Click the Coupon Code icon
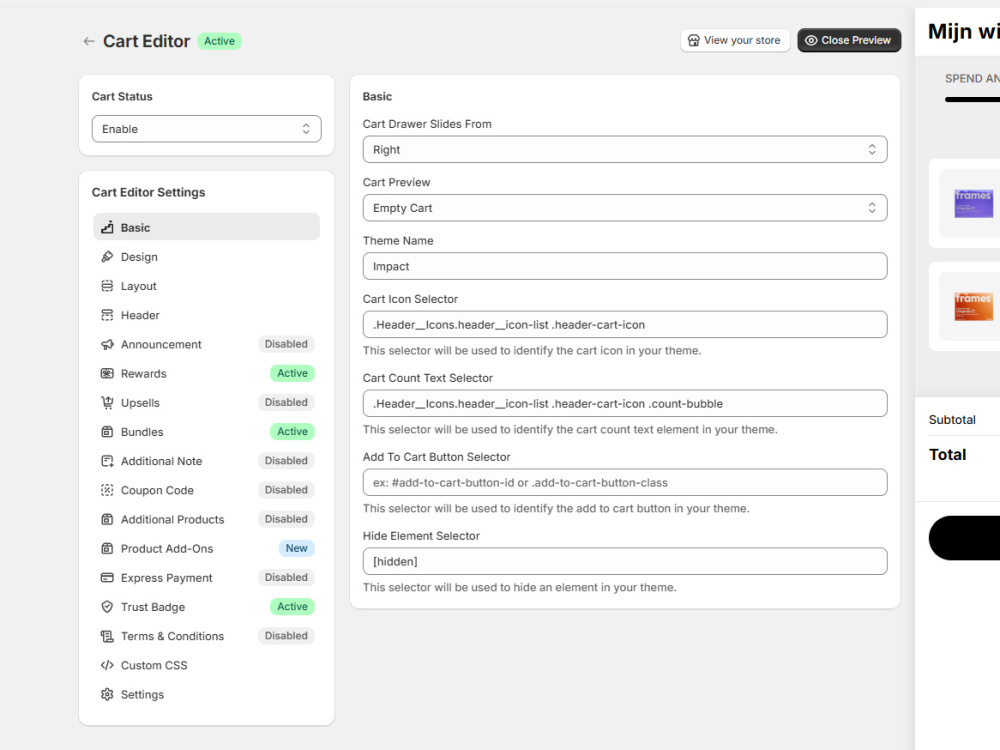The width and height of the screenshot is (1000, 750). click(107, 490)
